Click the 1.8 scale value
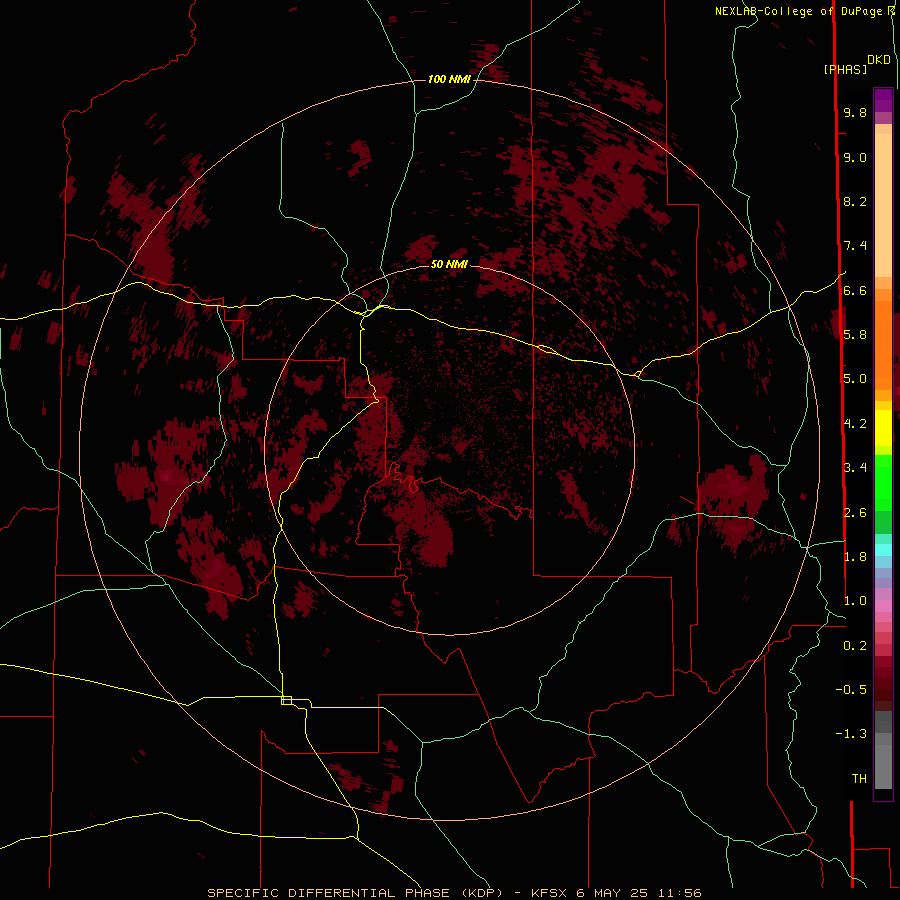Viewport: 900px width, 900px height. [x=855, y=557]
